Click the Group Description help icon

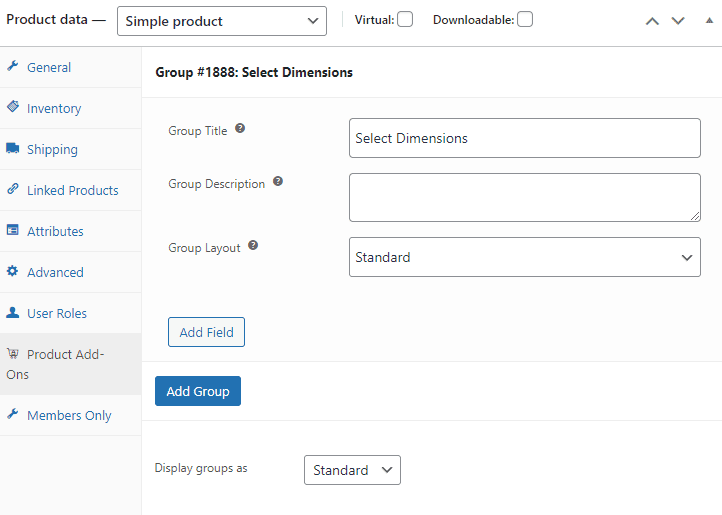(x=278, y=181)
